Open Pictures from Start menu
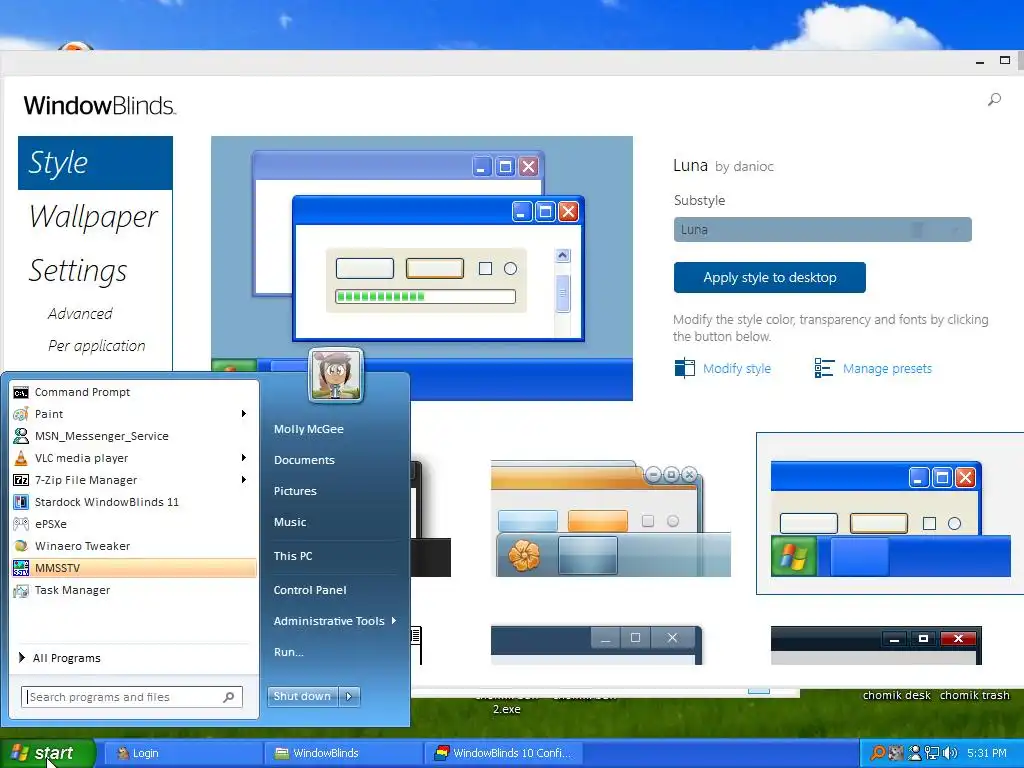This screenshot has width=1024, height=768. (x=295, y=491)
